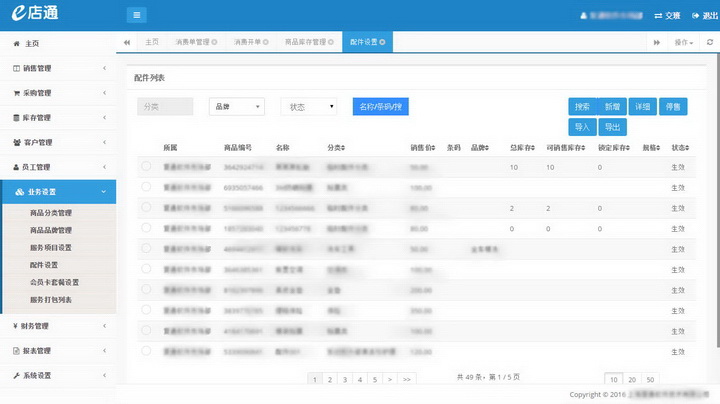Expand 报表管理 in the sidebar
Screen dimensions: 720x404
[58, 351]
